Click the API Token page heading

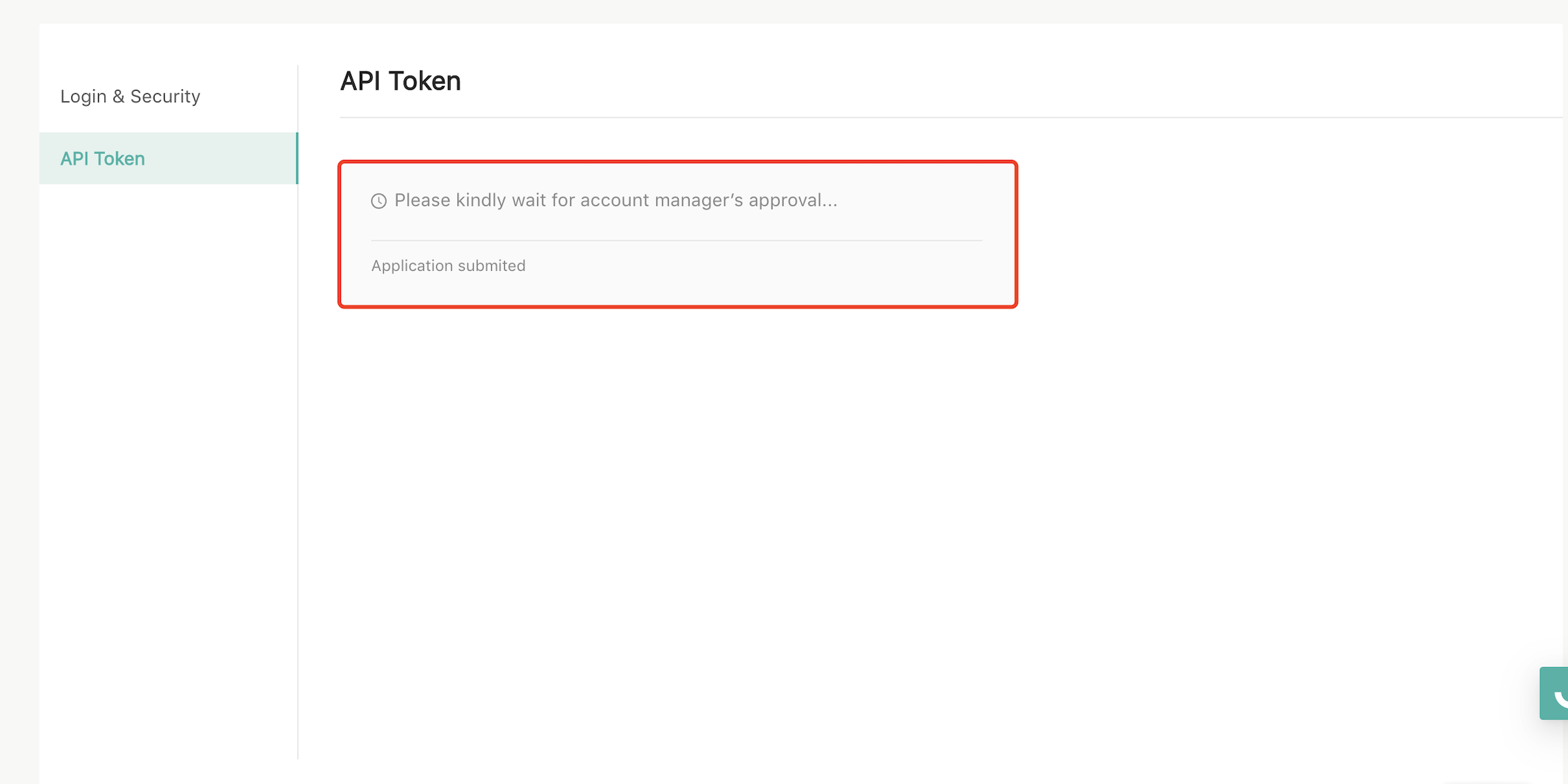tap(400, 81)
